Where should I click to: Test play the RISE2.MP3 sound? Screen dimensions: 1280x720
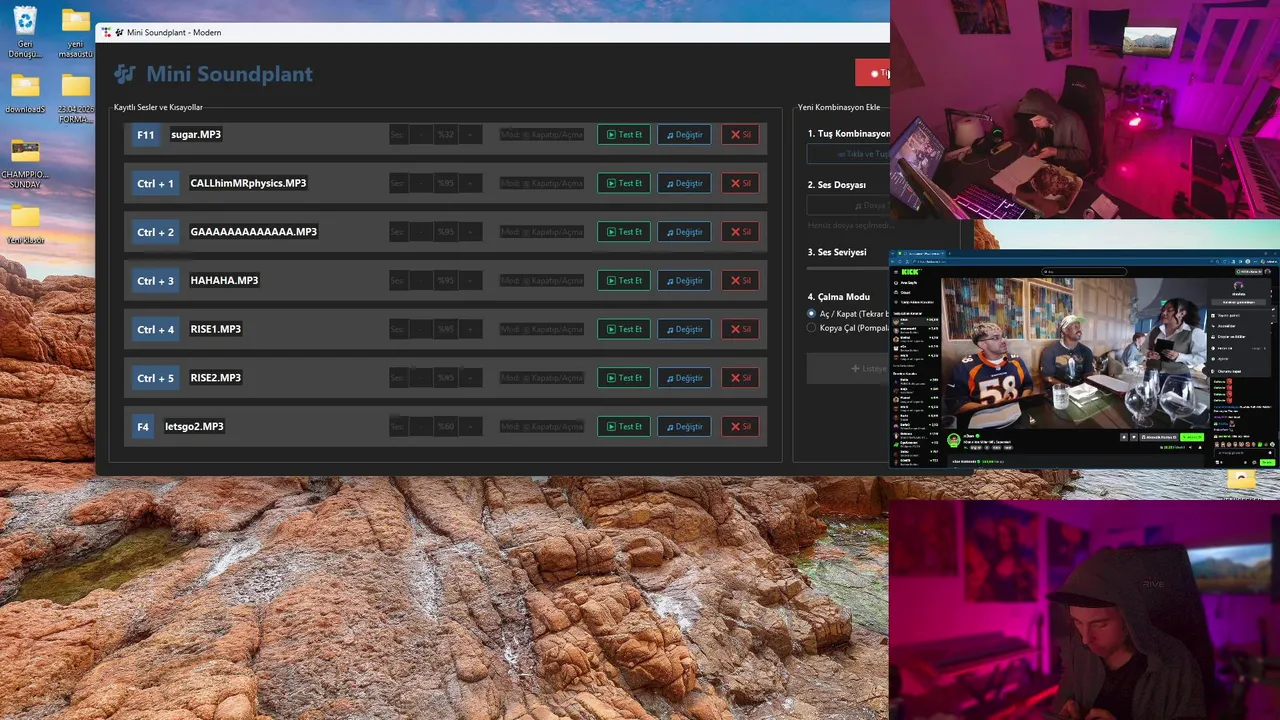pos(624,378)
